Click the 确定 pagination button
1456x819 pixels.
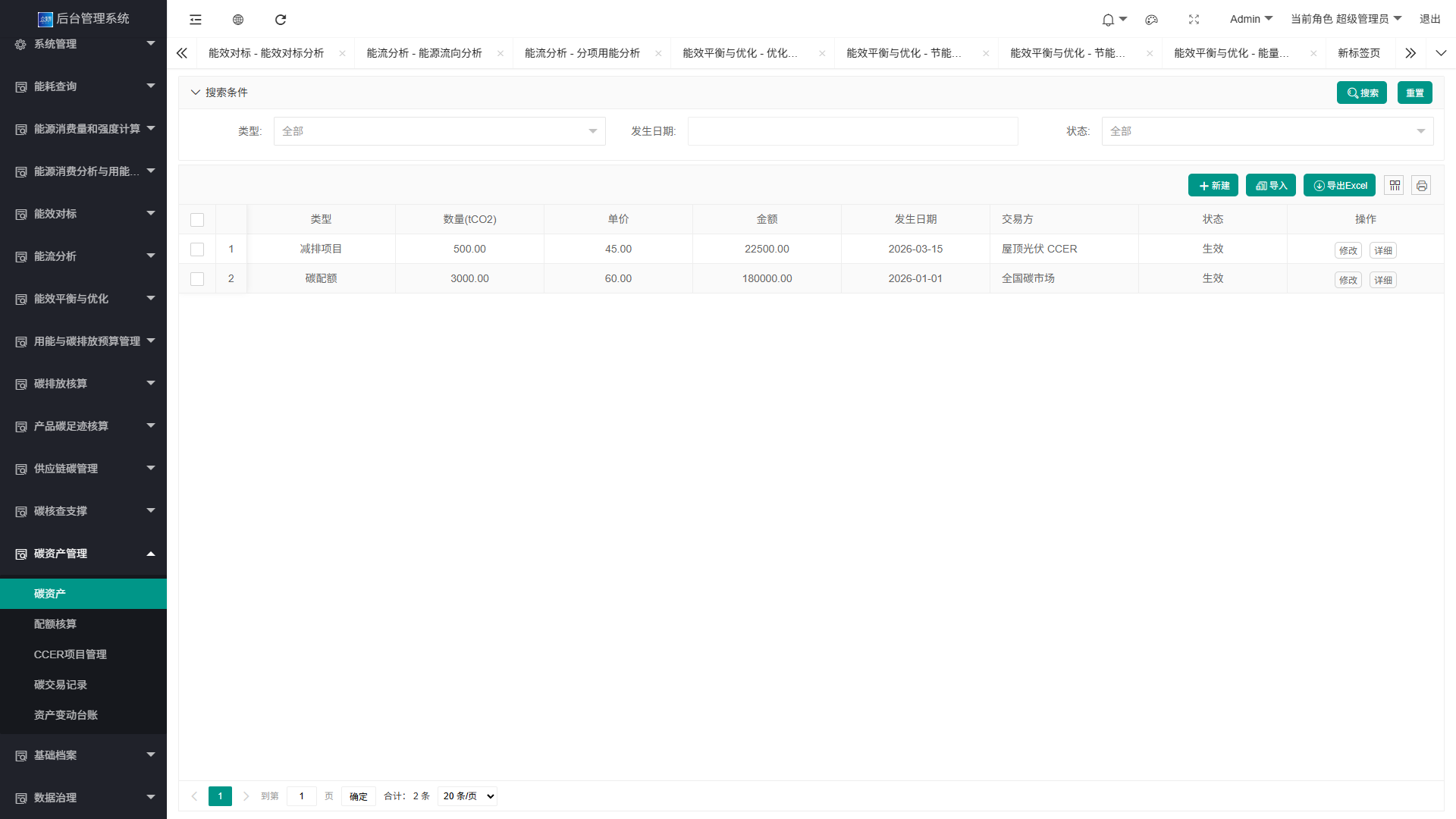coord(358,796)
